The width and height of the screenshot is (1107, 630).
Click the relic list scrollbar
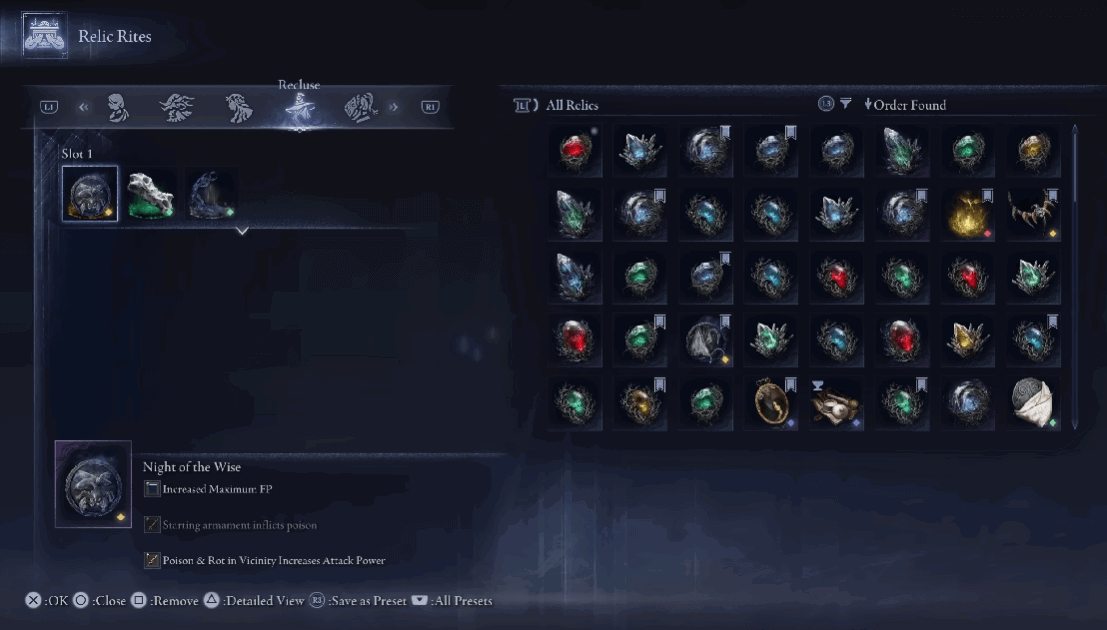[1075, 277]
